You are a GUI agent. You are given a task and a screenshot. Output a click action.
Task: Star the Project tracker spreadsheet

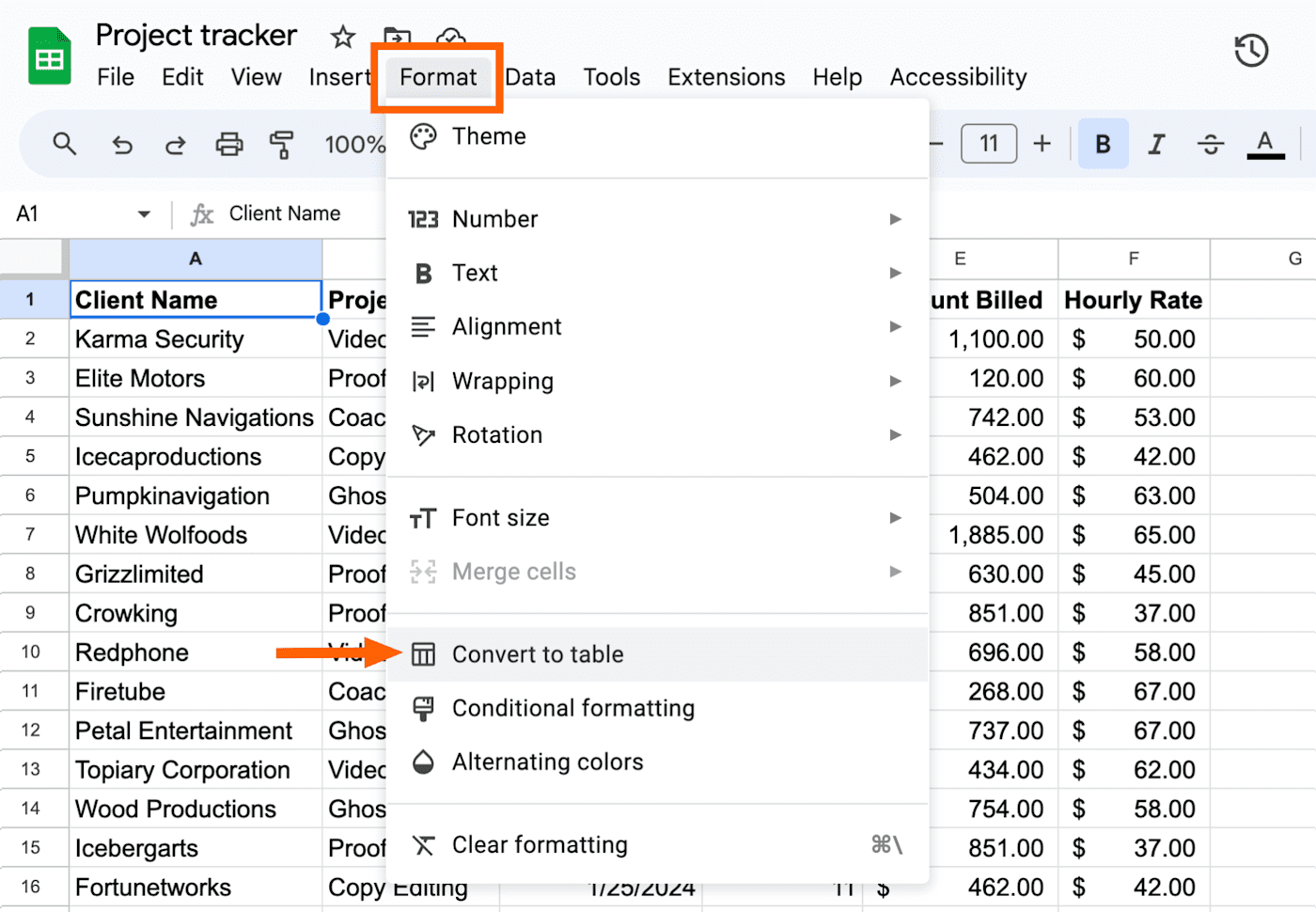(x=341, y=36)
